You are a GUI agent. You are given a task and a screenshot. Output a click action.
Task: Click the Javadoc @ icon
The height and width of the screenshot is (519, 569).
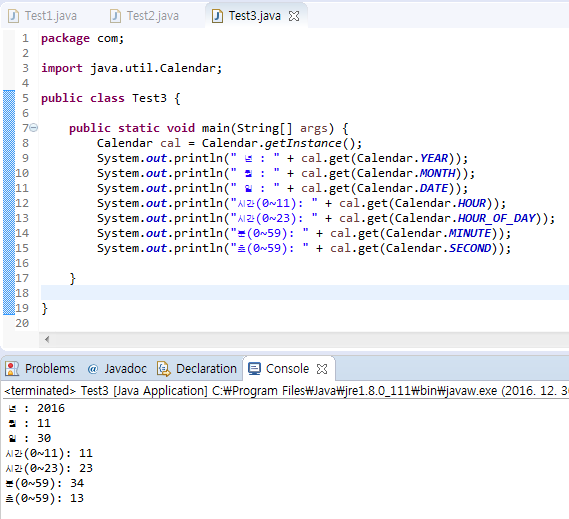tap(93, 369)
